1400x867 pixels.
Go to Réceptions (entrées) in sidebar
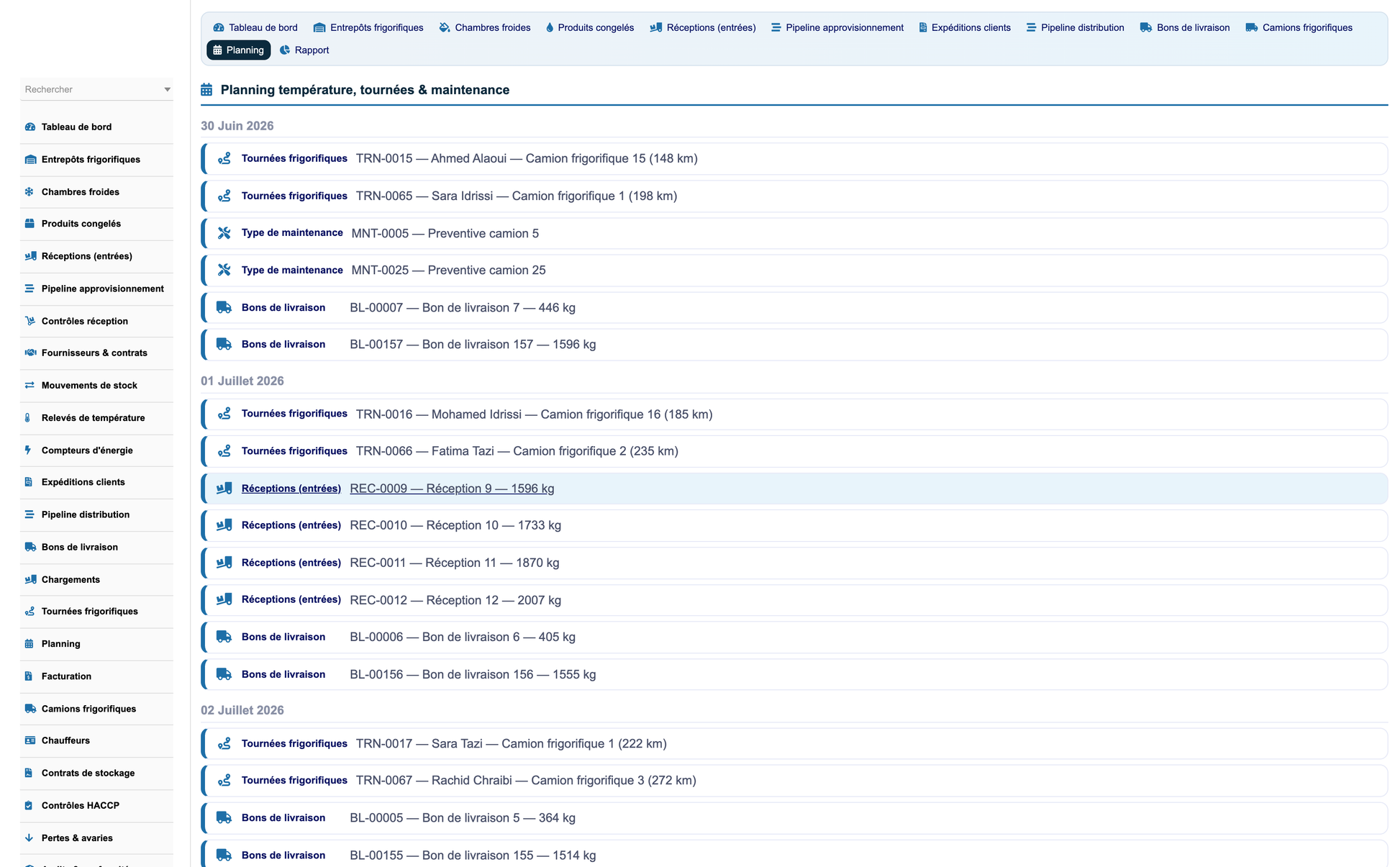(96, 256)
